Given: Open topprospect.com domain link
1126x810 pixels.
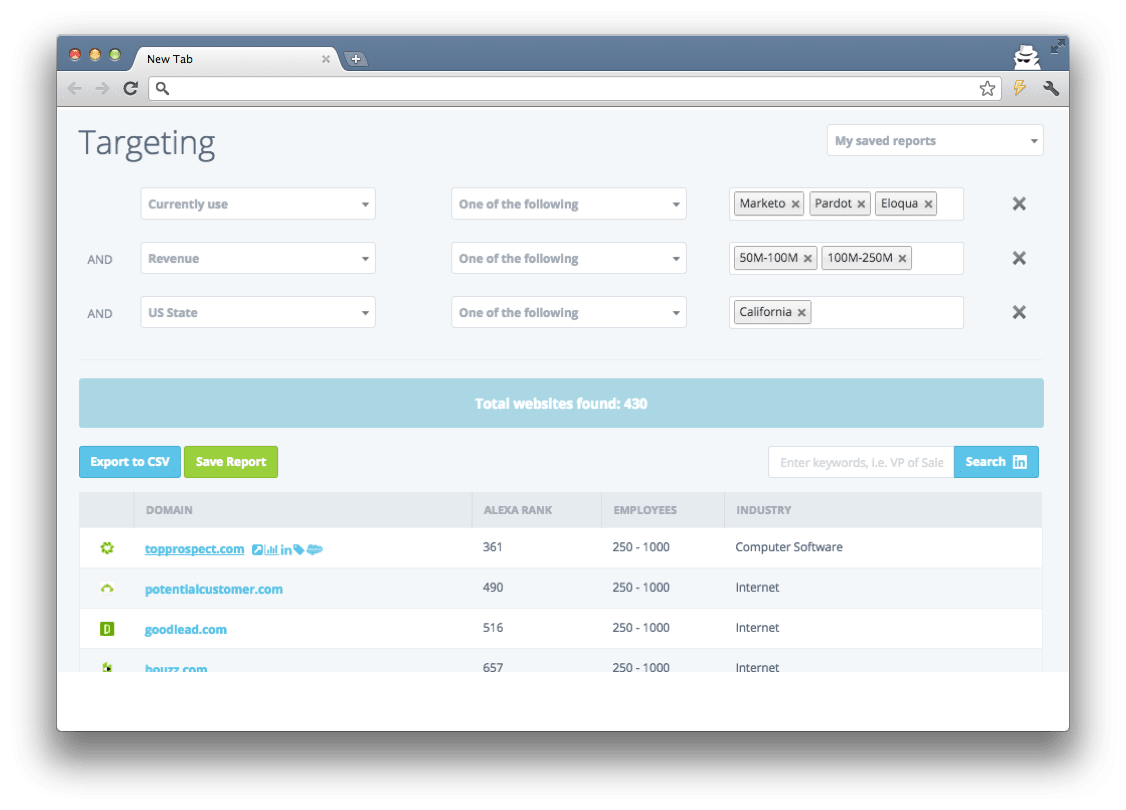Looking at the screenshot, I should [x=195, y=549].
